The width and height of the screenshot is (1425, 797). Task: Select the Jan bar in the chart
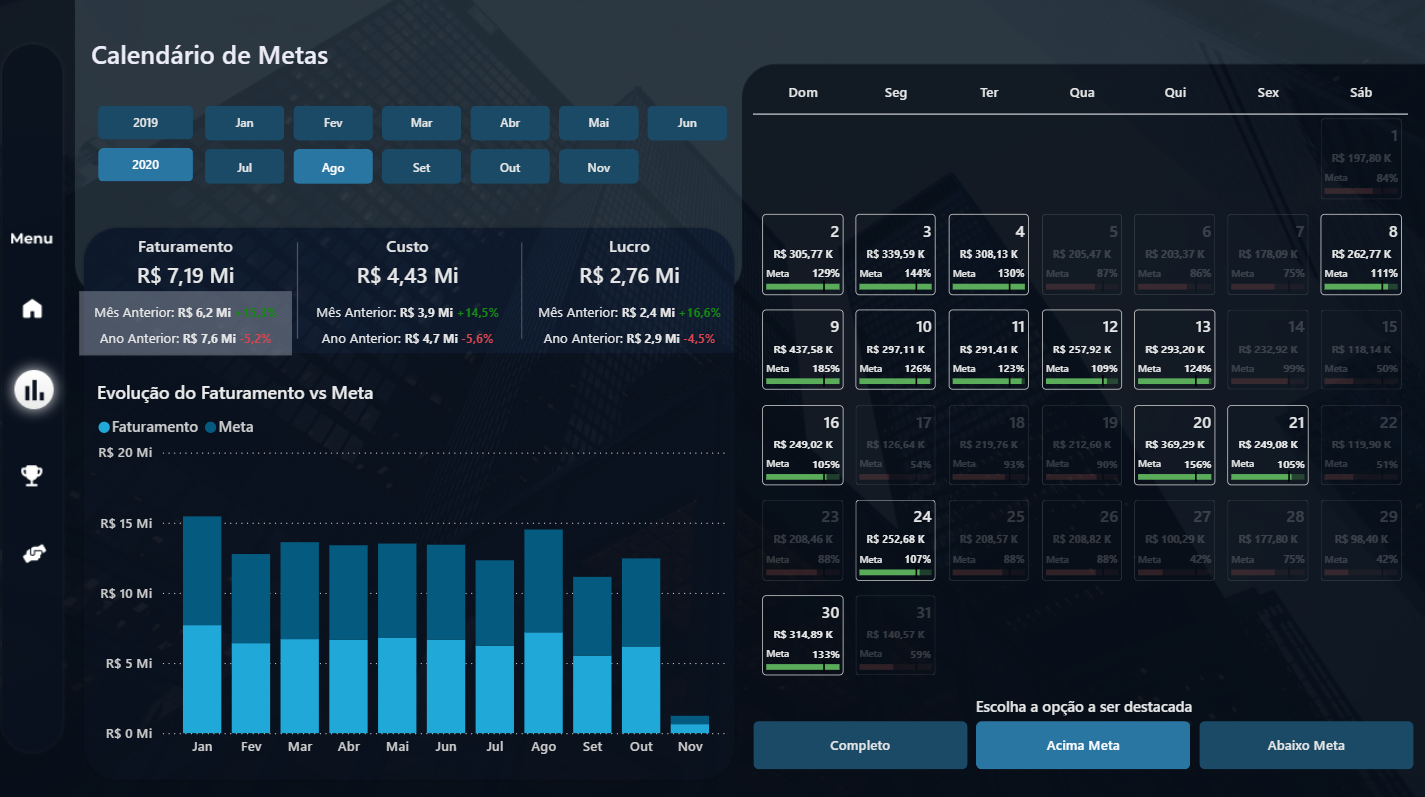[x=202, y=625]
